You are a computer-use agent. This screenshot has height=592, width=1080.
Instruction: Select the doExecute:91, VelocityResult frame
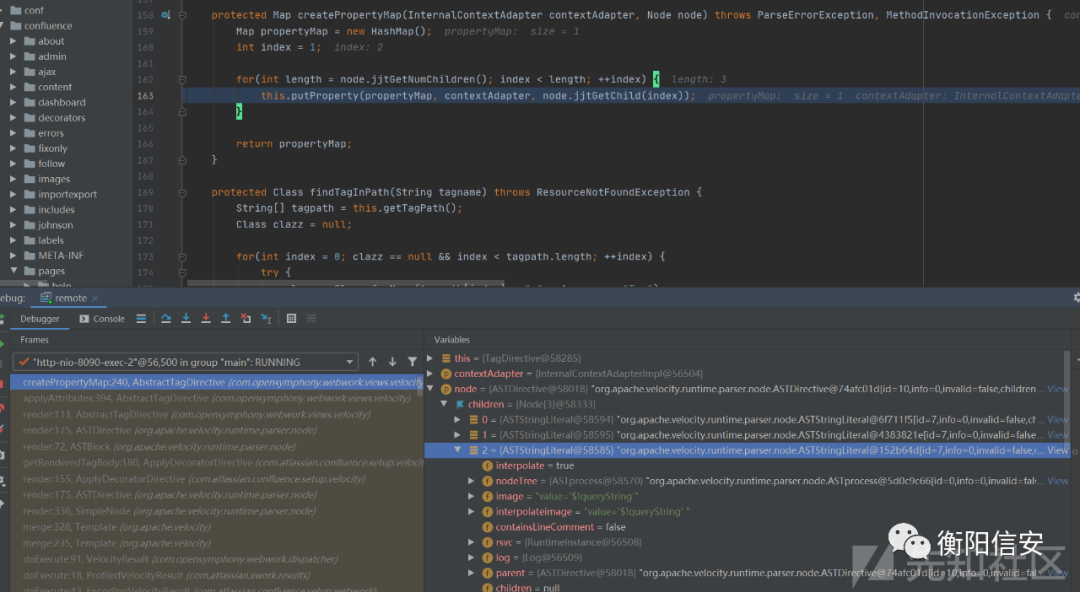216,559
